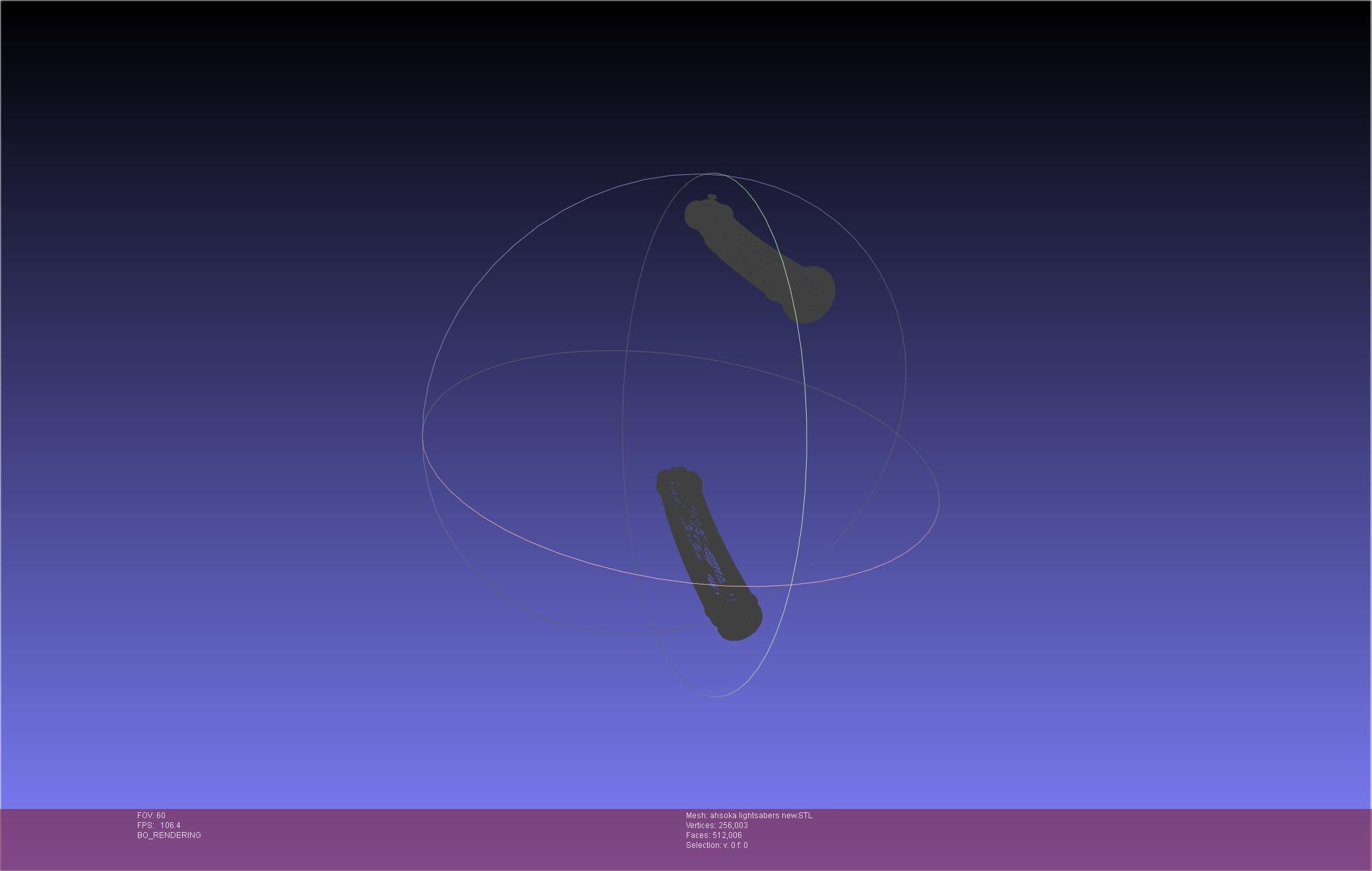Click the FOV: 60 readout
Screen dimensions: 1372x871
coord(151,816)
